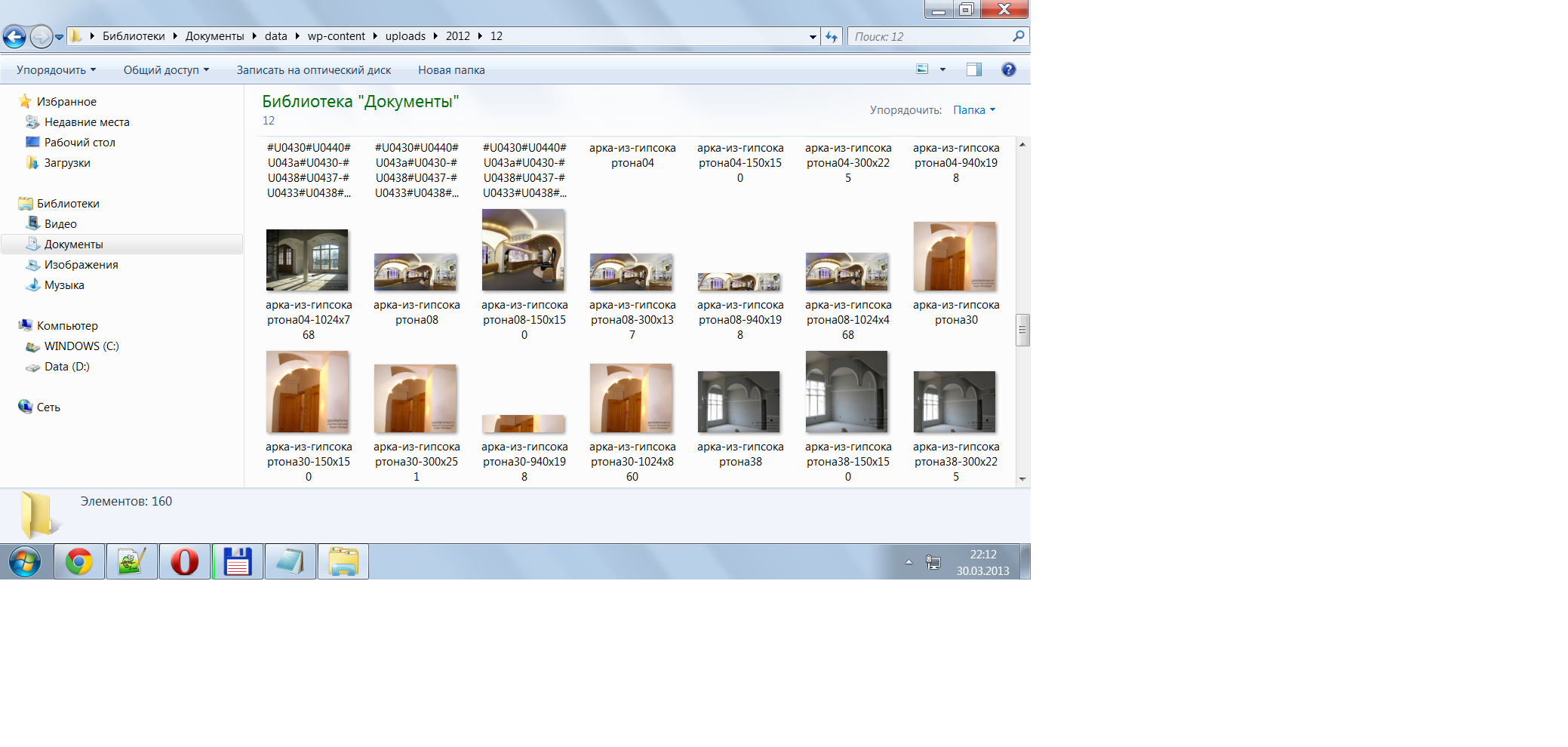Select thumbnail 'арка-из-гипсокартона04-1024x768'
The width and height of the screenshot is (1568, 747).
tap(307, 260)
